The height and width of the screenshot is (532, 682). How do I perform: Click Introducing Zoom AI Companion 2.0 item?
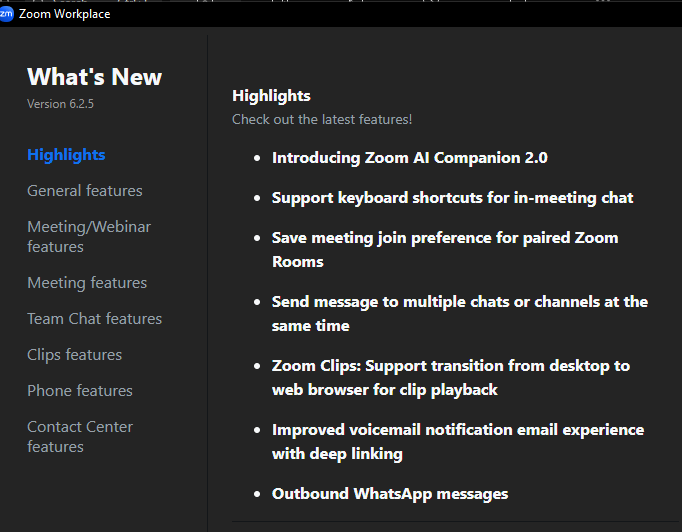409,158
